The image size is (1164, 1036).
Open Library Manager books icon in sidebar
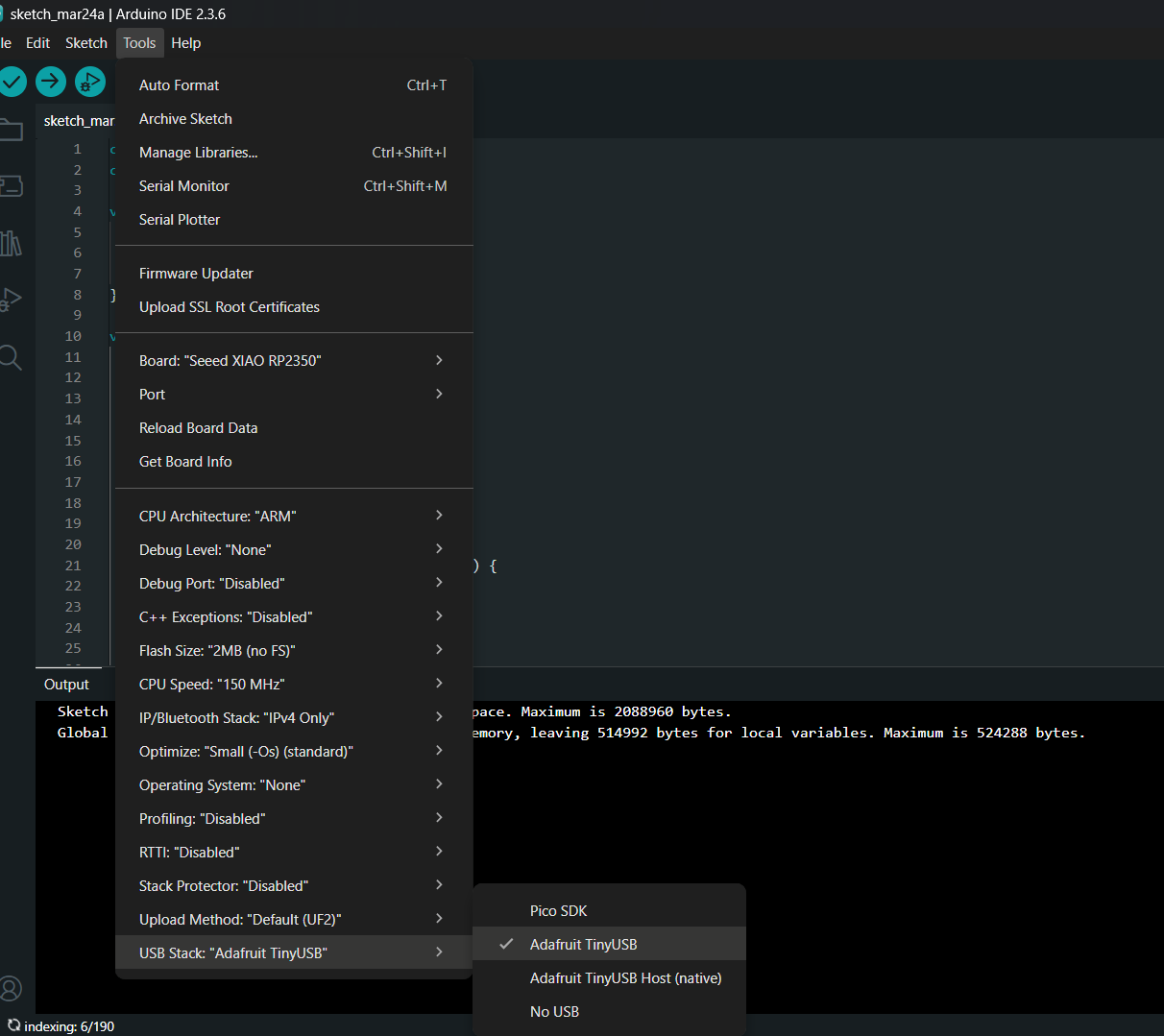11,243
